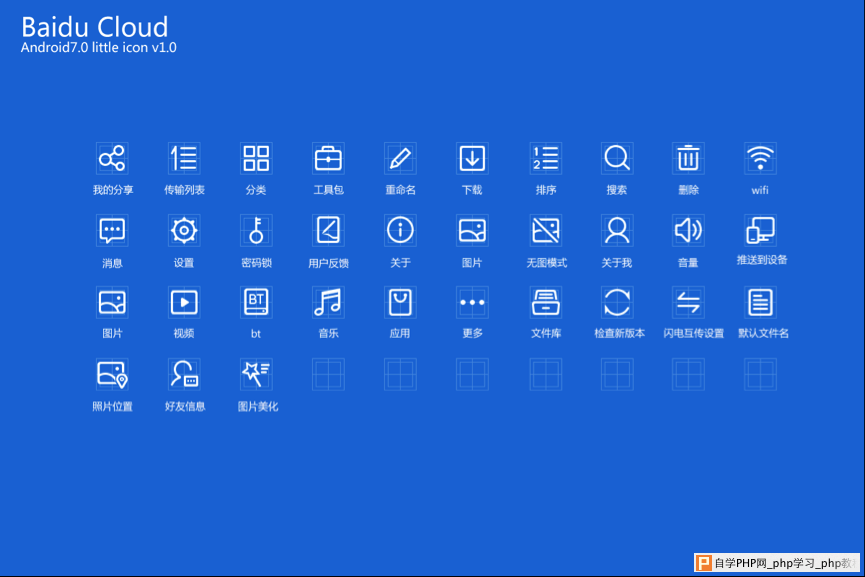
Task: Open the 视频 video play icon
Action: [184, 302]
